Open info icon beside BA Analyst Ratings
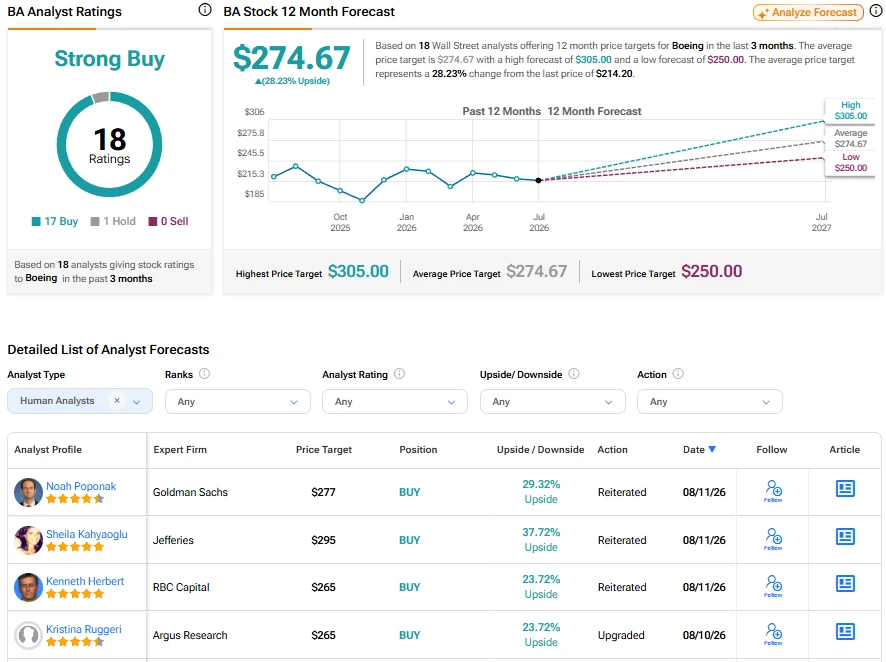Viewport: 886px width, 662px height. pos(205,10)
